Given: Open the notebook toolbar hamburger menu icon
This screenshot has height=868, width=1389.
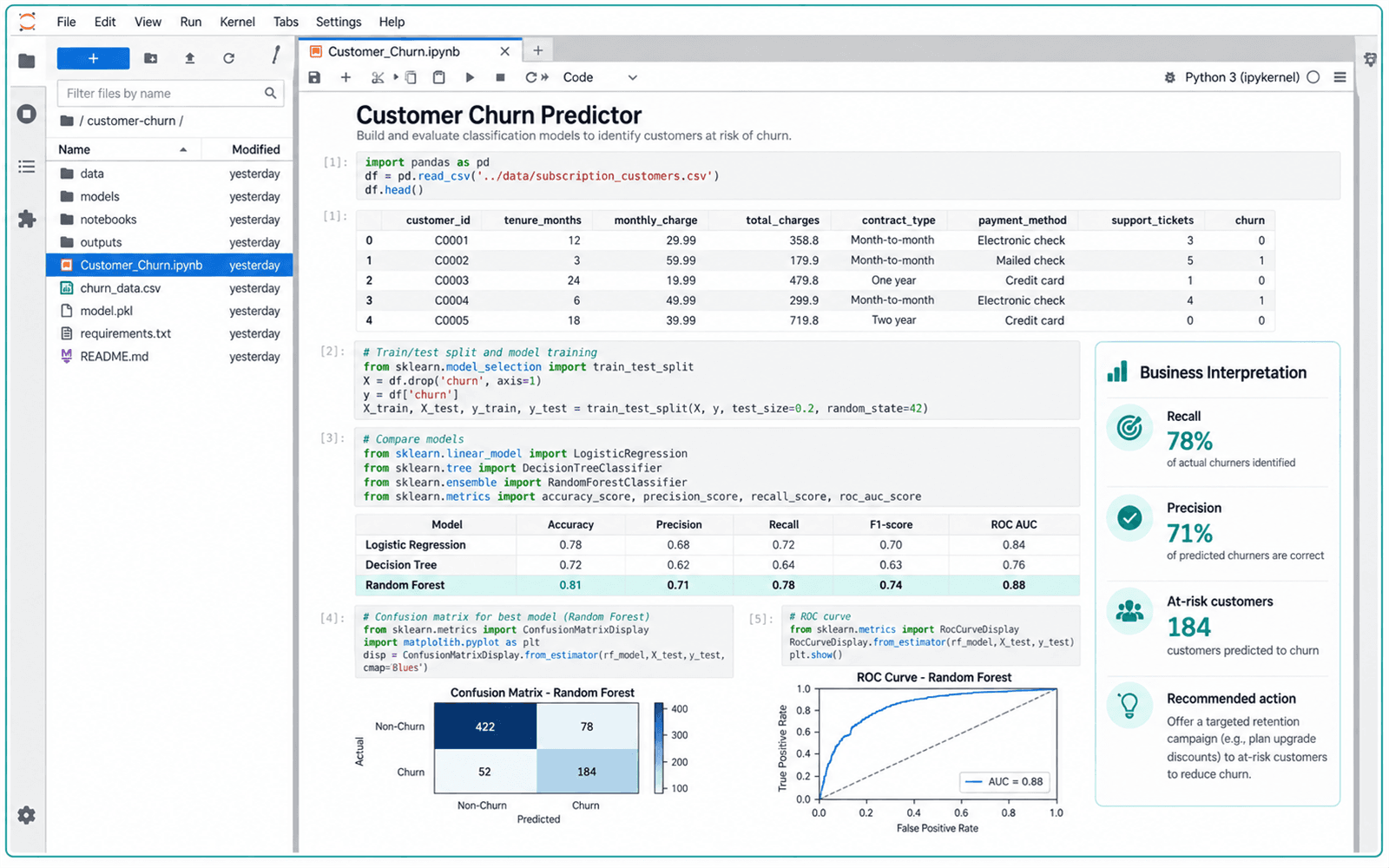Looking at the screenshot, I should coord(1340,77).
